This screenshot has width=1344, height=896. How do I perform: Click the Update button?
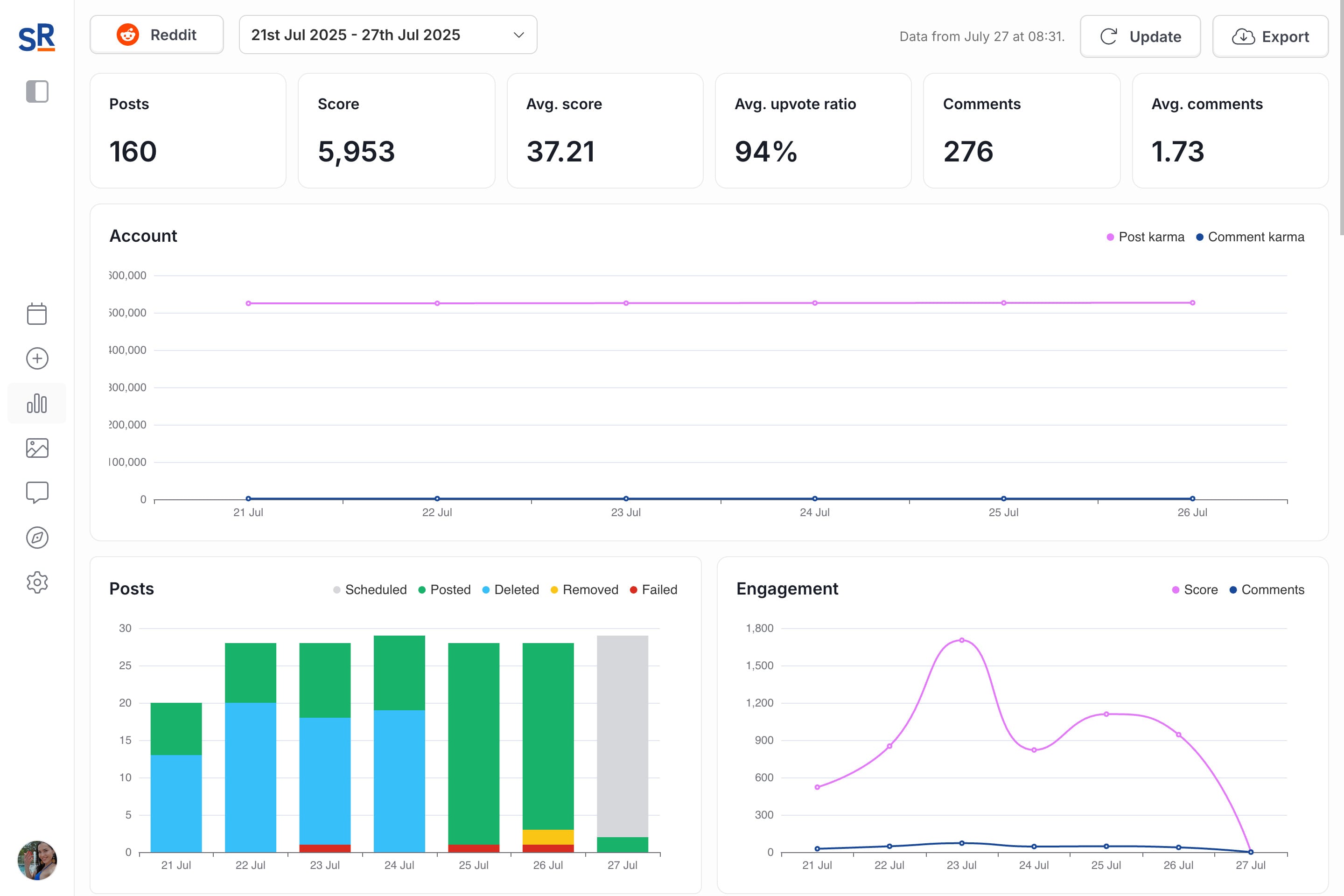click(1140, 36)
